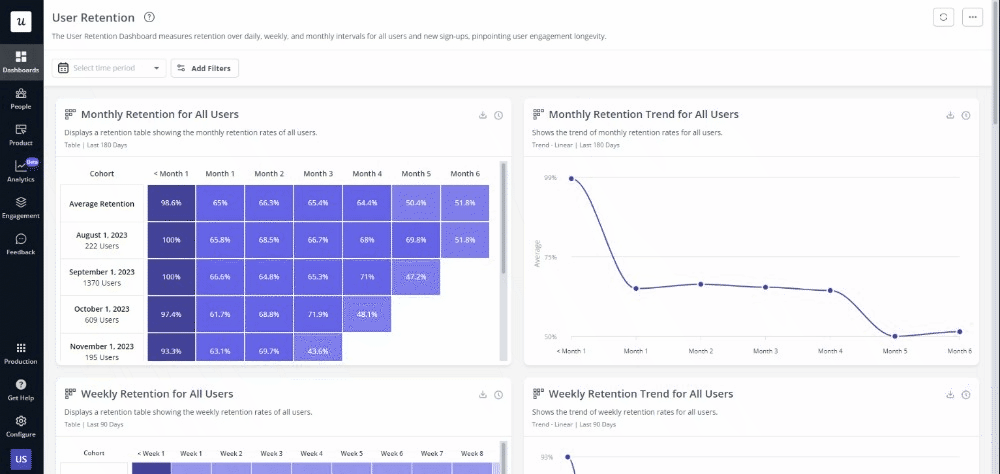1000x474 pixels.
Task: Open the Product section icon
Action: click(x=20, y=134)
